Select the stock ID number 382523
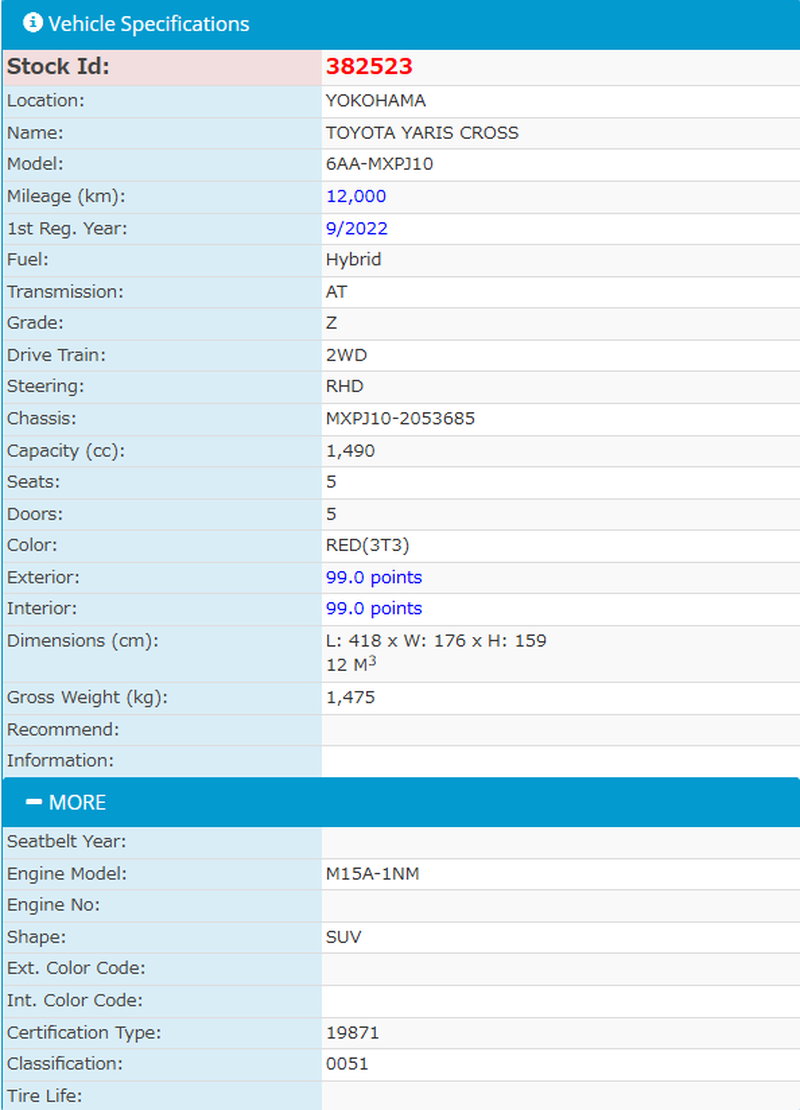 pos(369,67)
